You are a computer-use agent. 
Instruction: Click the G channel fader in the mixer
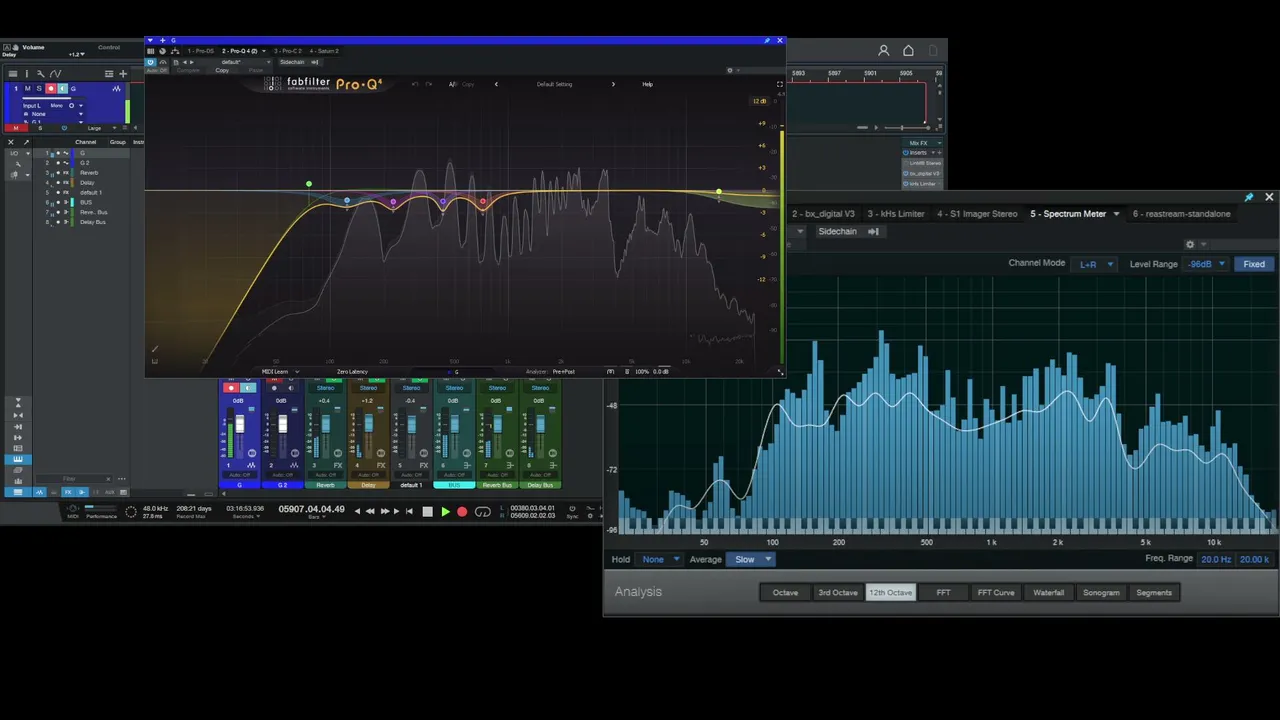click(x=239, y=424)
